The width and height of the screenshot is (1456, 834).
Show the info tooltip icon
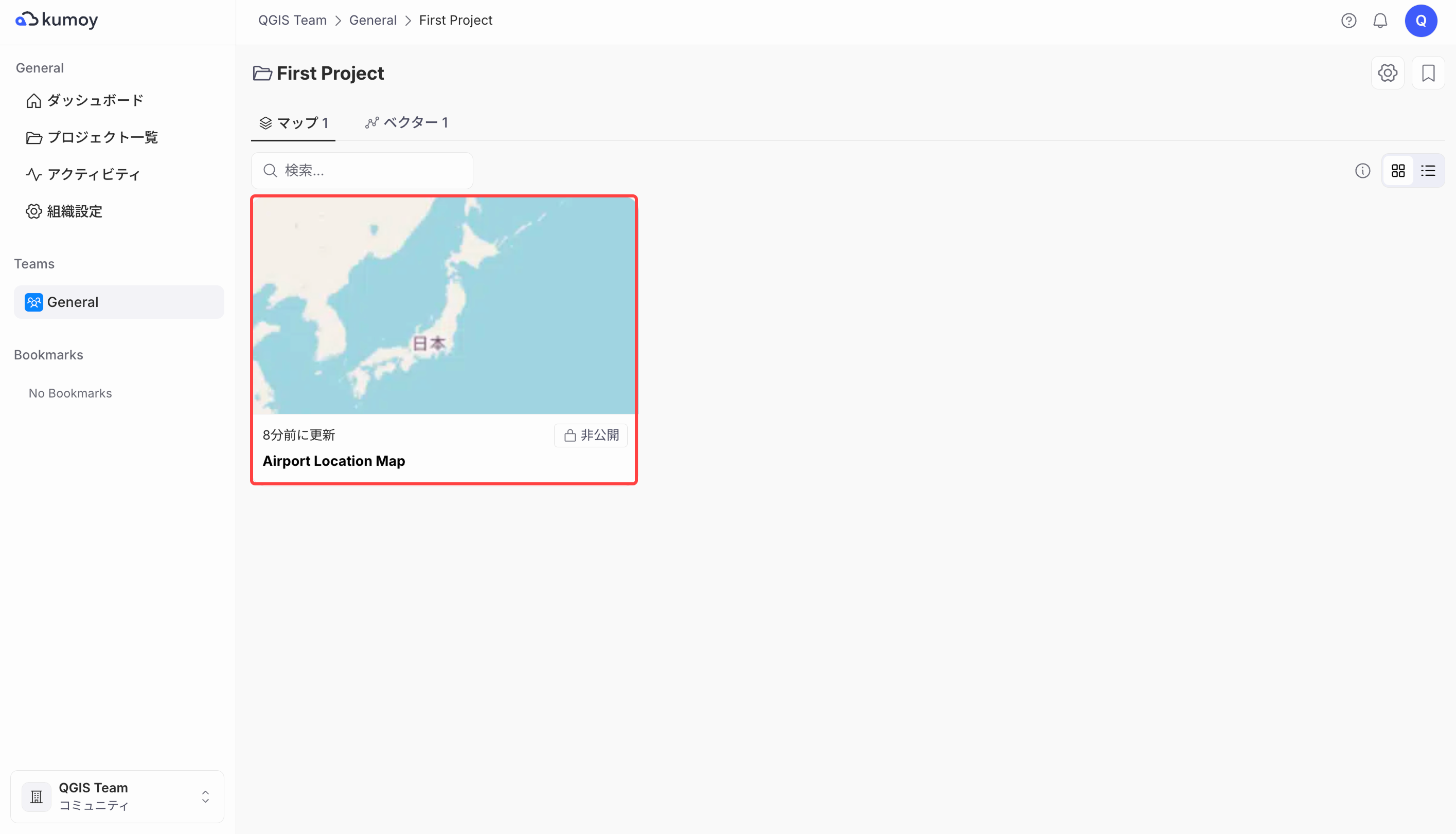[1363, 170]
